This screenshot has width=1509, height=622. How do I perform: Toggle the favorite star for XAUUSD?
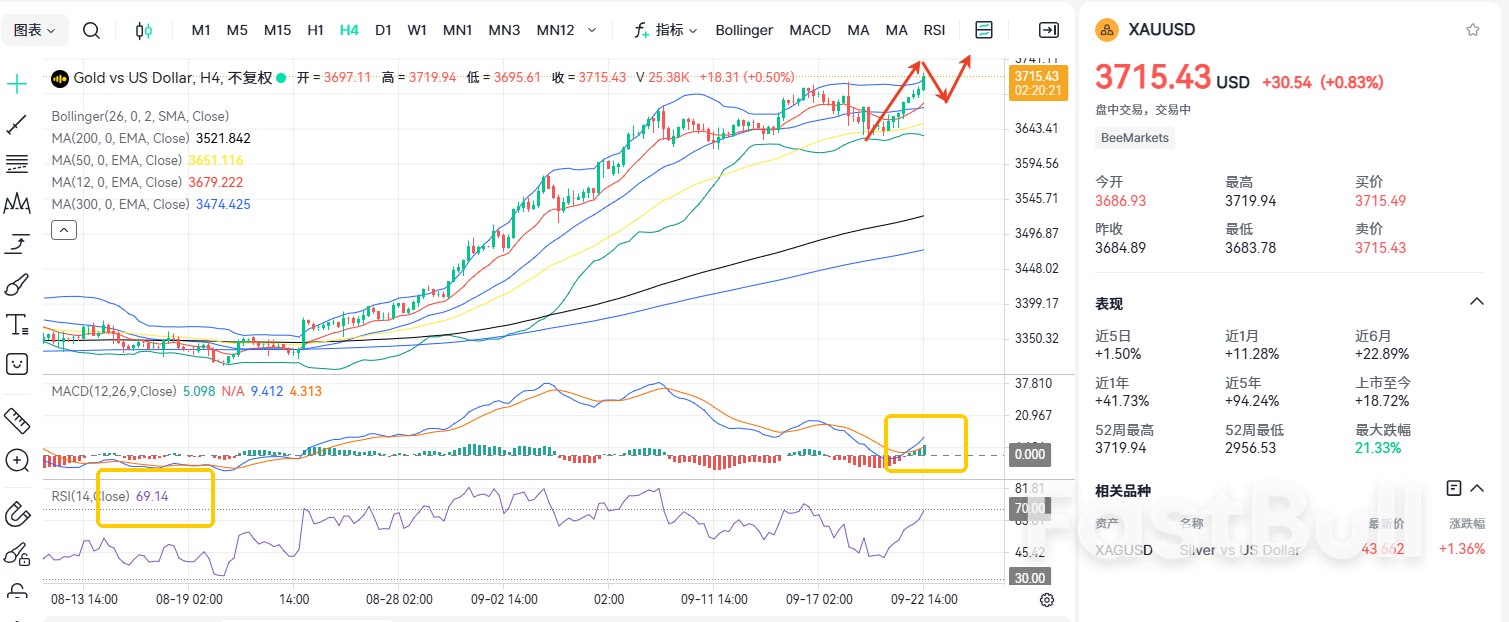[x=1472, y=29]
